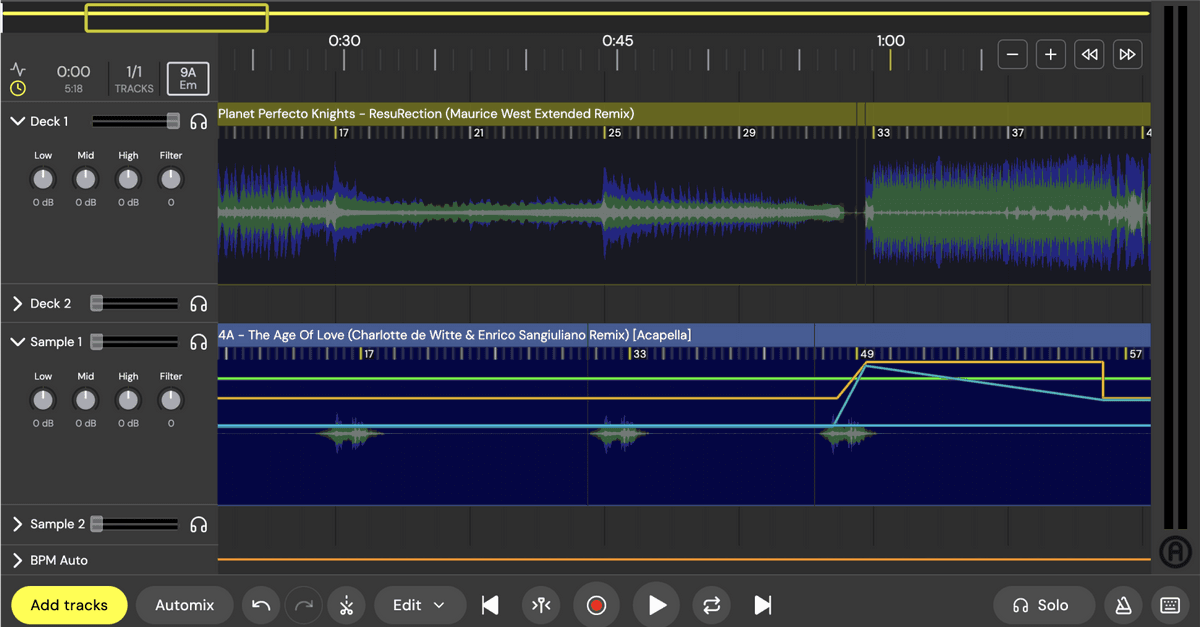Jump to start with skip-back icon
Viewport: 1200px width, 627px height.
490,605
